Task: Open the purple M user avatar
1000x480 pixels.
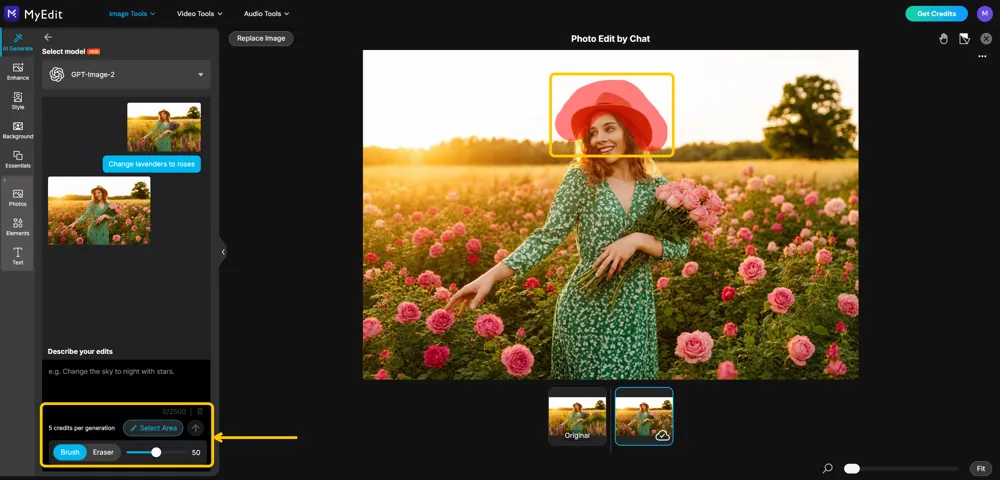Action: (x=985, y=13)
